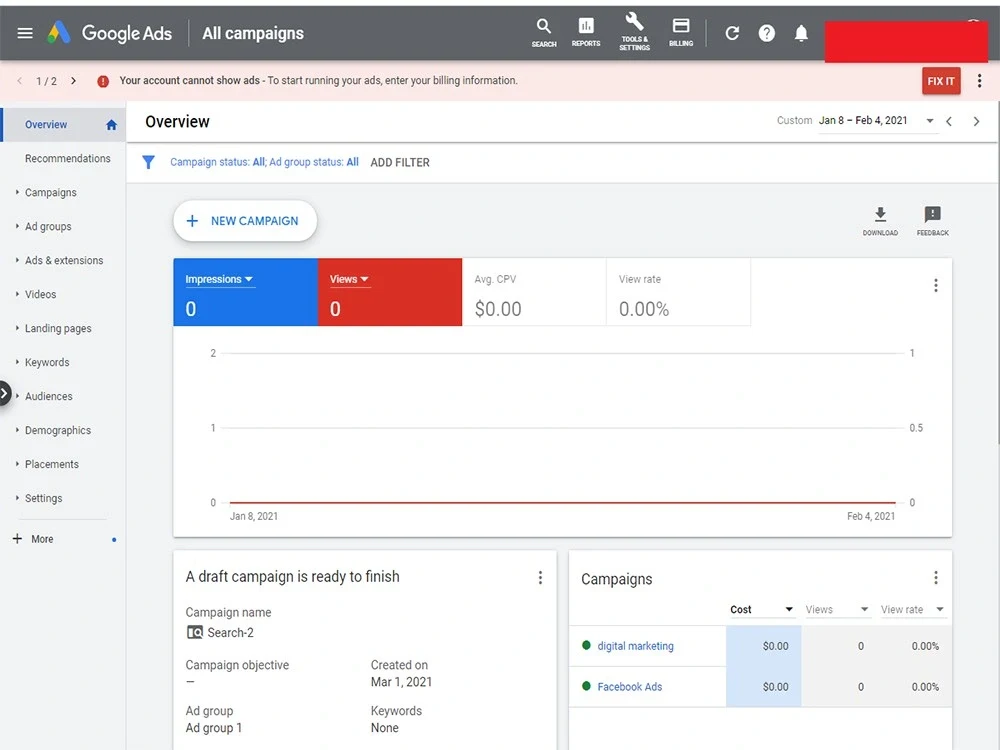The image size is (1000, 750).
Task: Expand the collapsed side panel arrow
Action: click(4, 393)
